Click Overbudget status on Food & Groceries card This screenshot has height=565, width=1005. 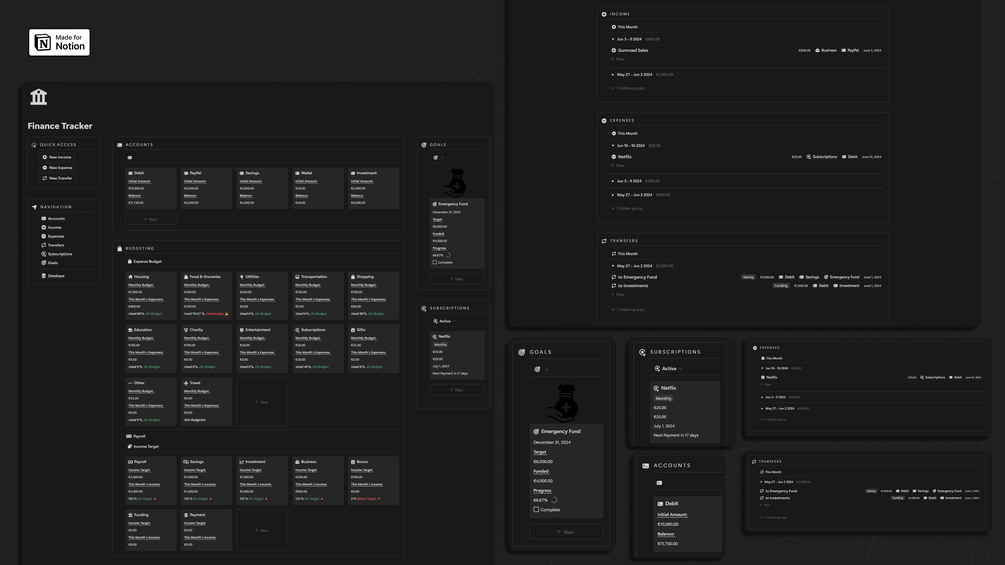pyautogui.click(x=215, y=314)
